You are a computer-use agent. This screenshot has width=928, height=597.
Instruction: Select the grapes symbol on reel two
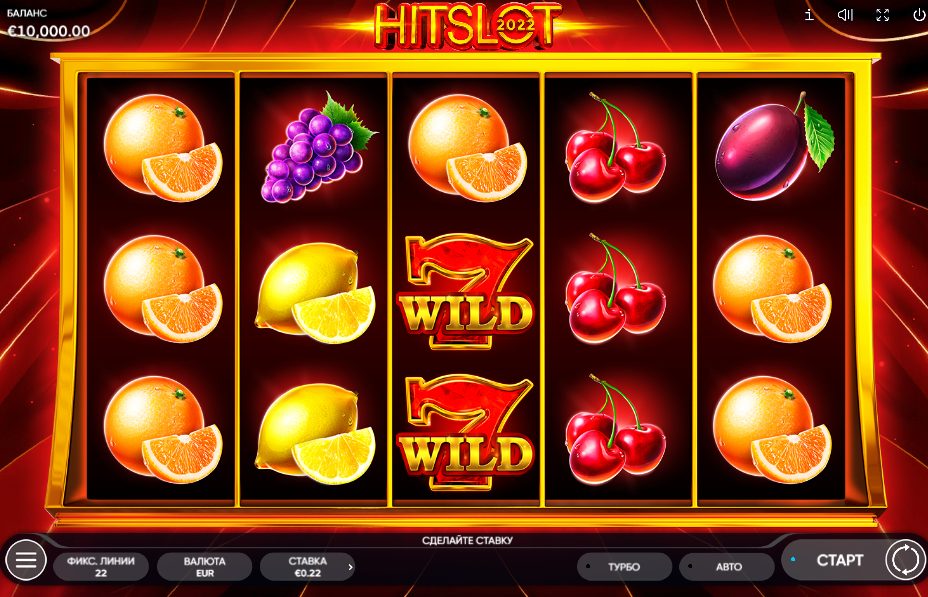point(318,147)
